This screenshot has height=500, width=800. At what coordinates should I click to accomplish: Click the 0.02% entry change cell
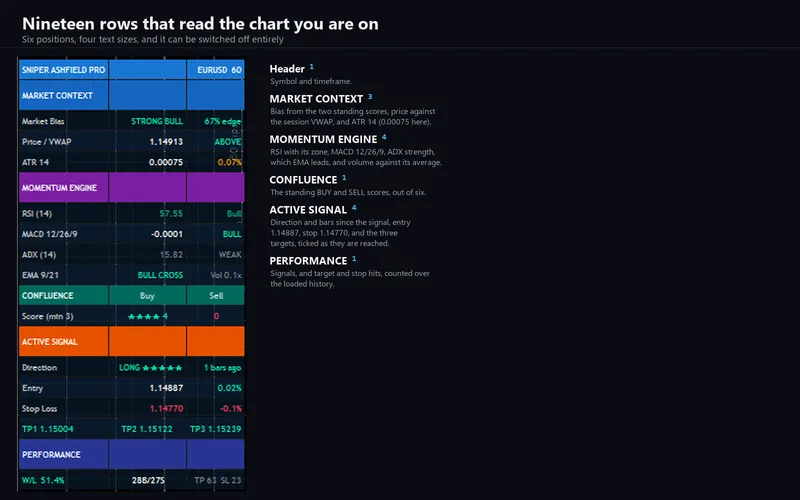click(230, 388)
